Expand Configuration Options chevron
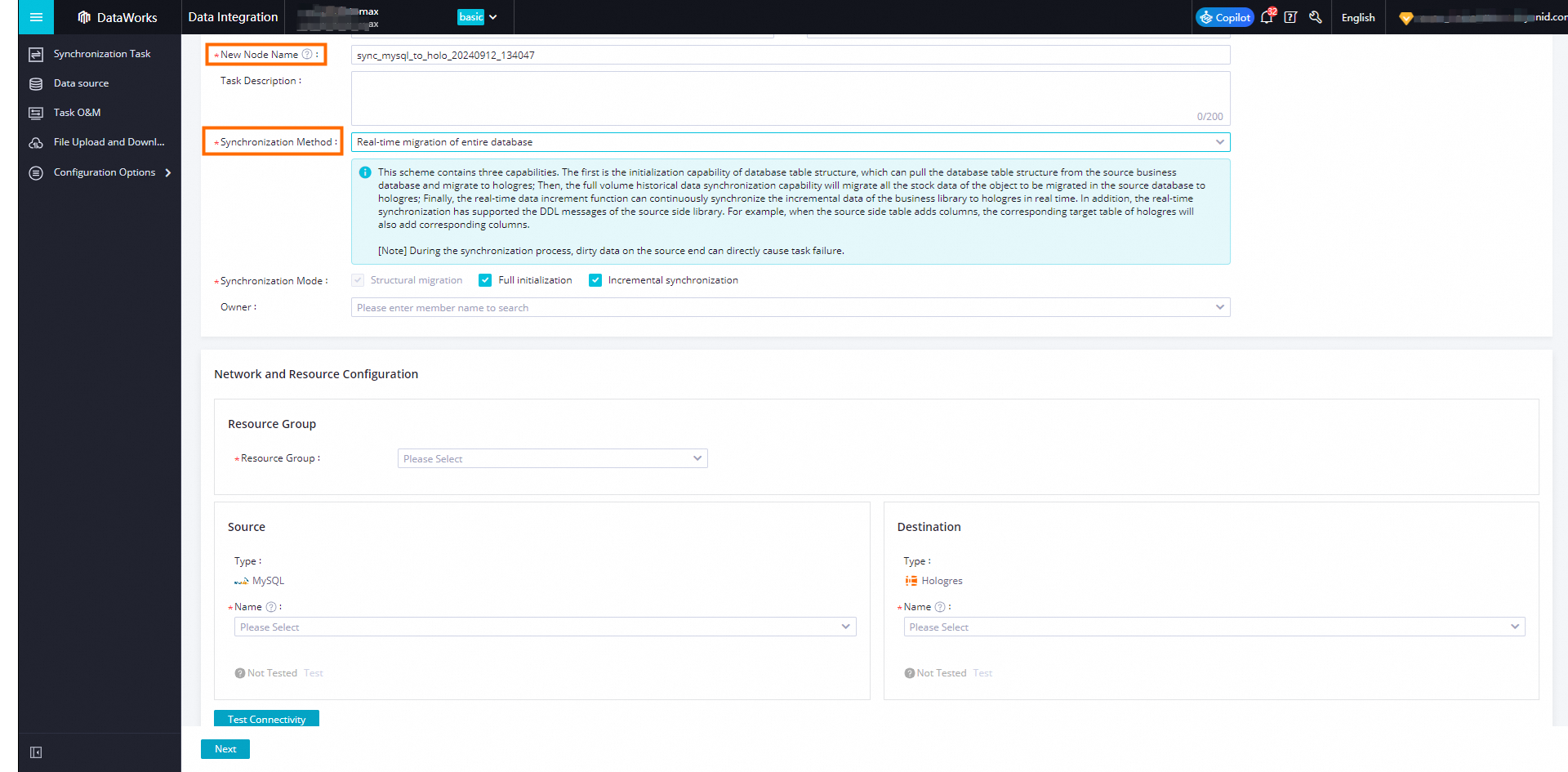The height and width of the screenshot is (772, 1568). point(168,172)
